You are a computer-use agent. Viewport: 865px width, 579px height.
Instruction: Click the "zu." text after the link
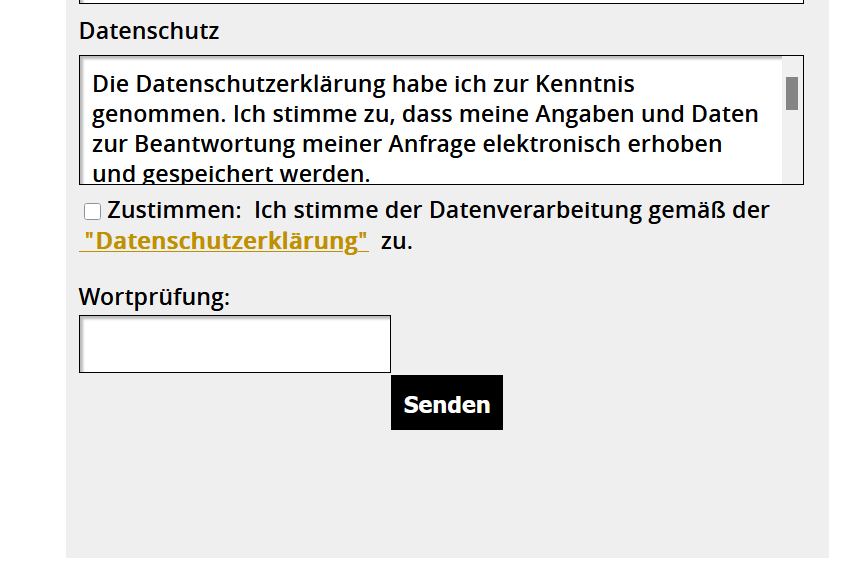396,241
